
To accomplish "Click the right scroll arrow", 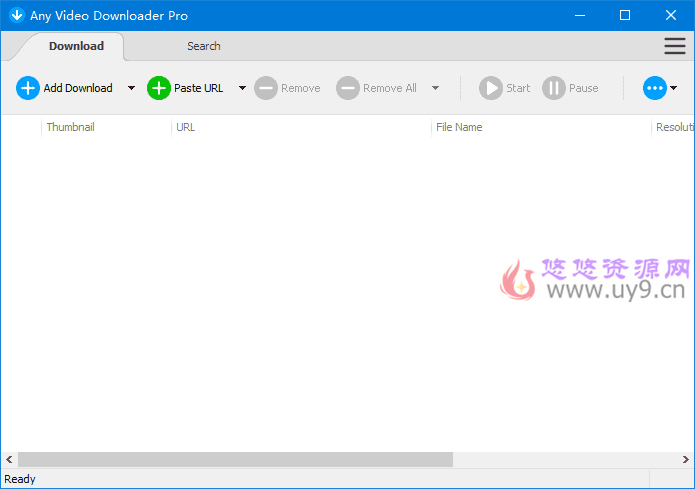I will coord(687,459).
